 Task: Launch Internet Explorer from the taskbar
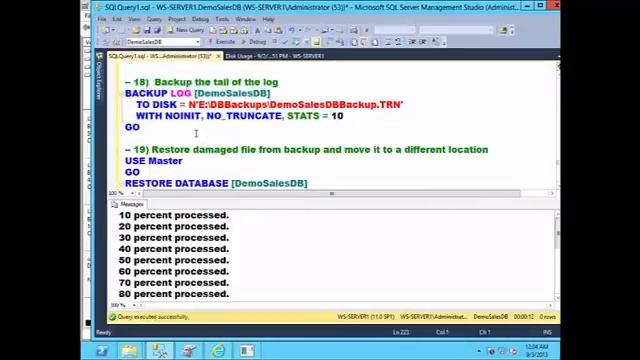[218, 351]
